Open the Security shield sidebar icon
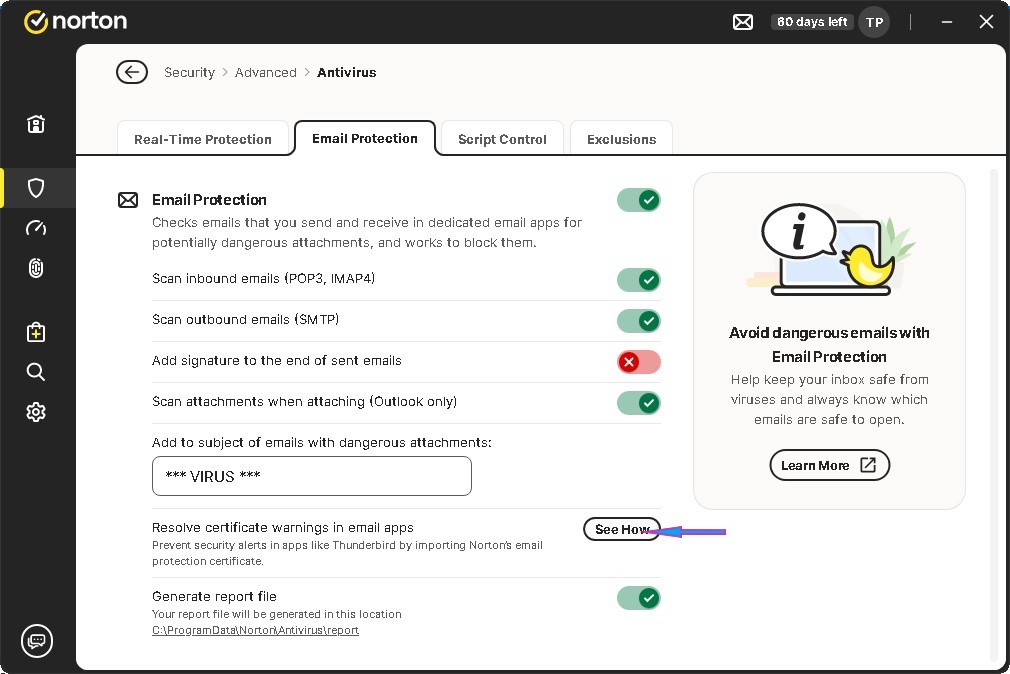The image size is (1010, 674). (36, 188)
